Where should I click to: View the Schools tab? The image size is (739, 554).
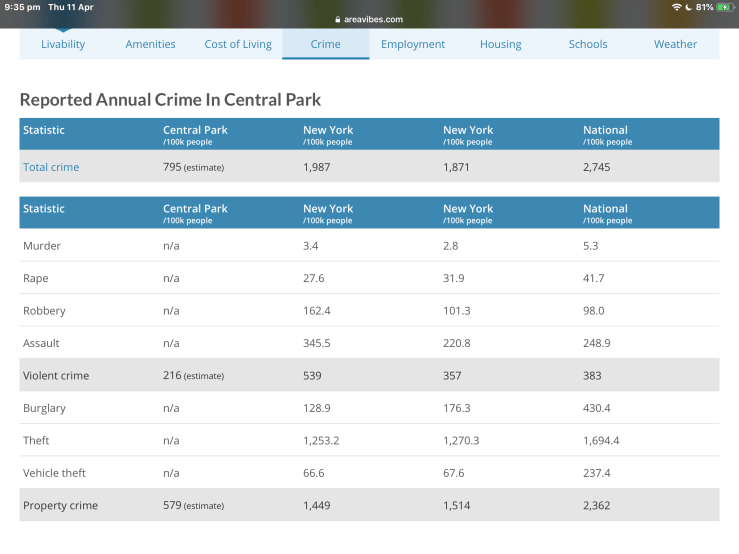pos(588,44)
